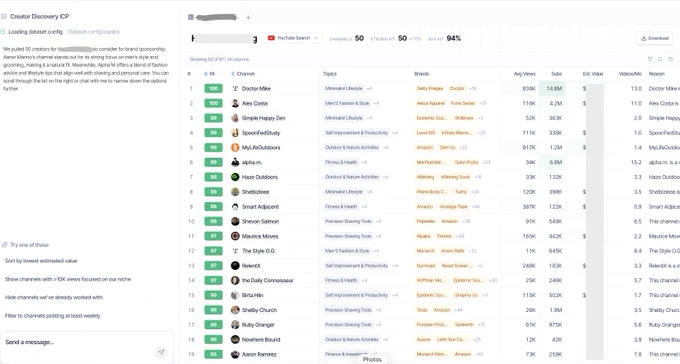Click the sparkle icon beside Try one of these
This screenshot has height=364, width=680.
click(x=5, y=245)
